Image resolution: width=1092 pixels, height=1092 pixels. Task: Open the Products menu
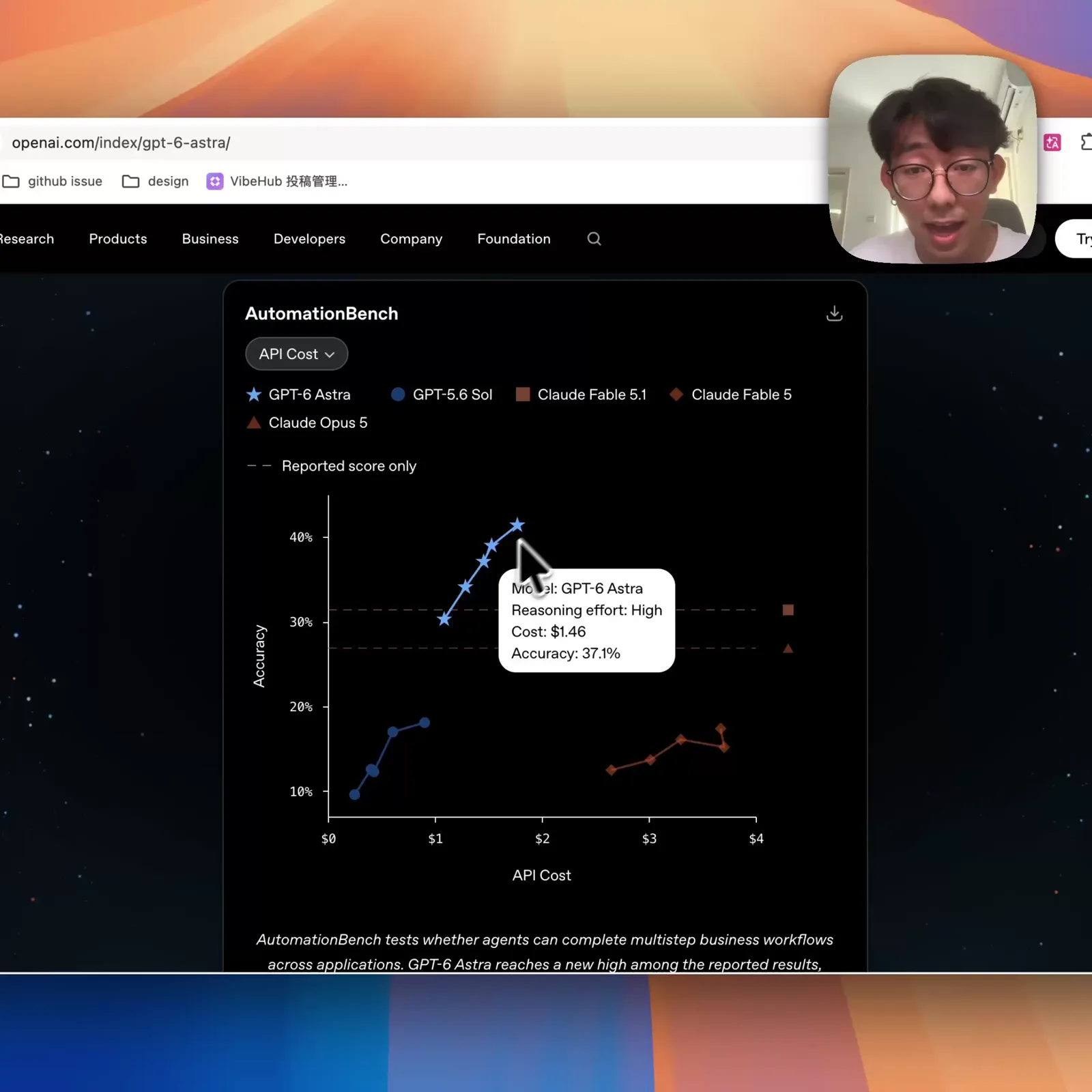tap(118, 239)
